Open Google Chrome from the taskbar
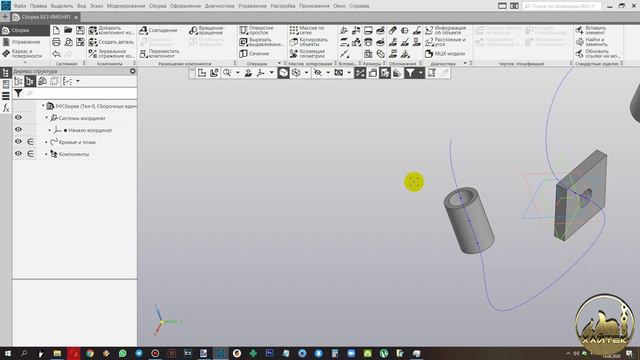Viewport: 640px width, 360px height. 90,353
